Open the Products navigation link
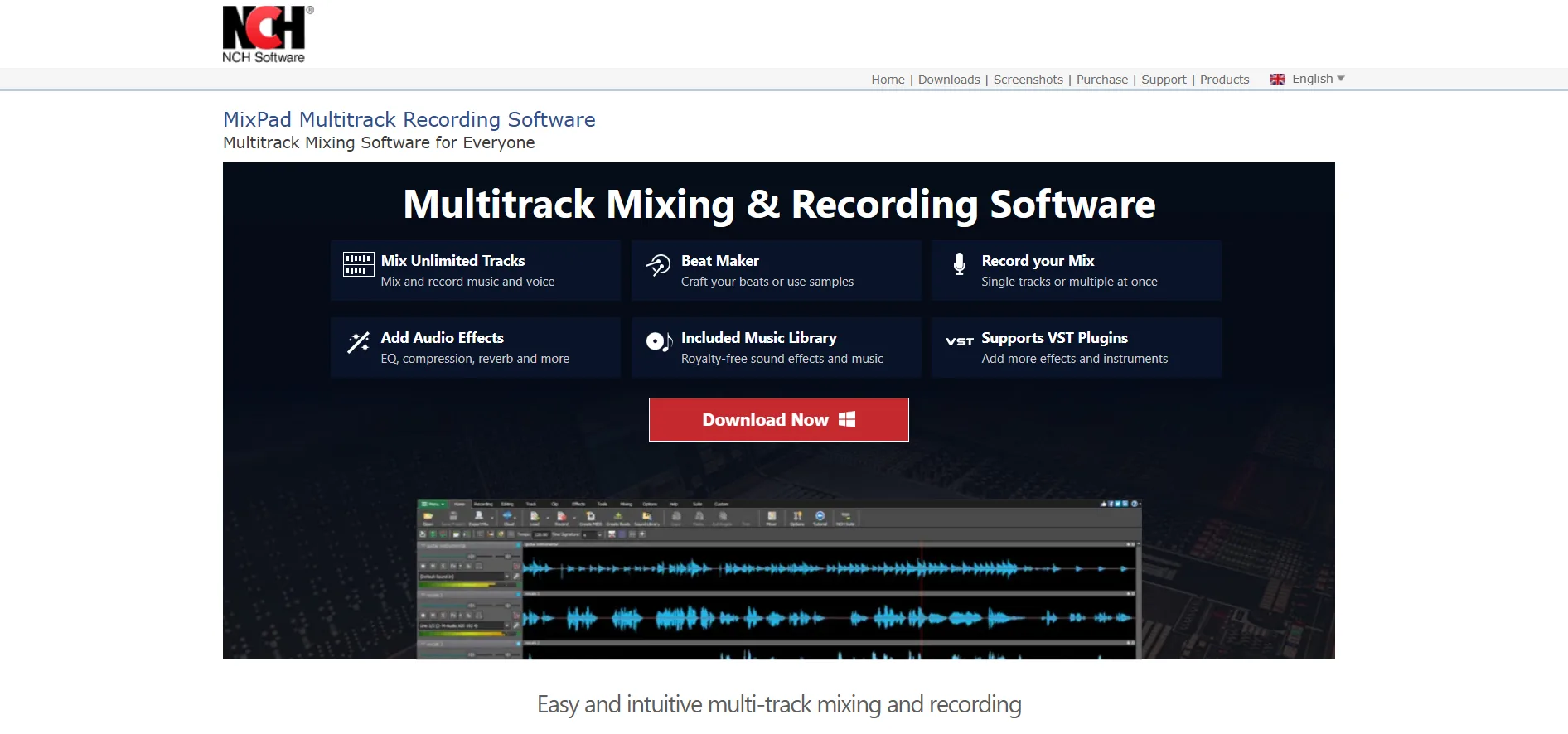Viewport: 1568px width, 734px height. pos(1224,80)
